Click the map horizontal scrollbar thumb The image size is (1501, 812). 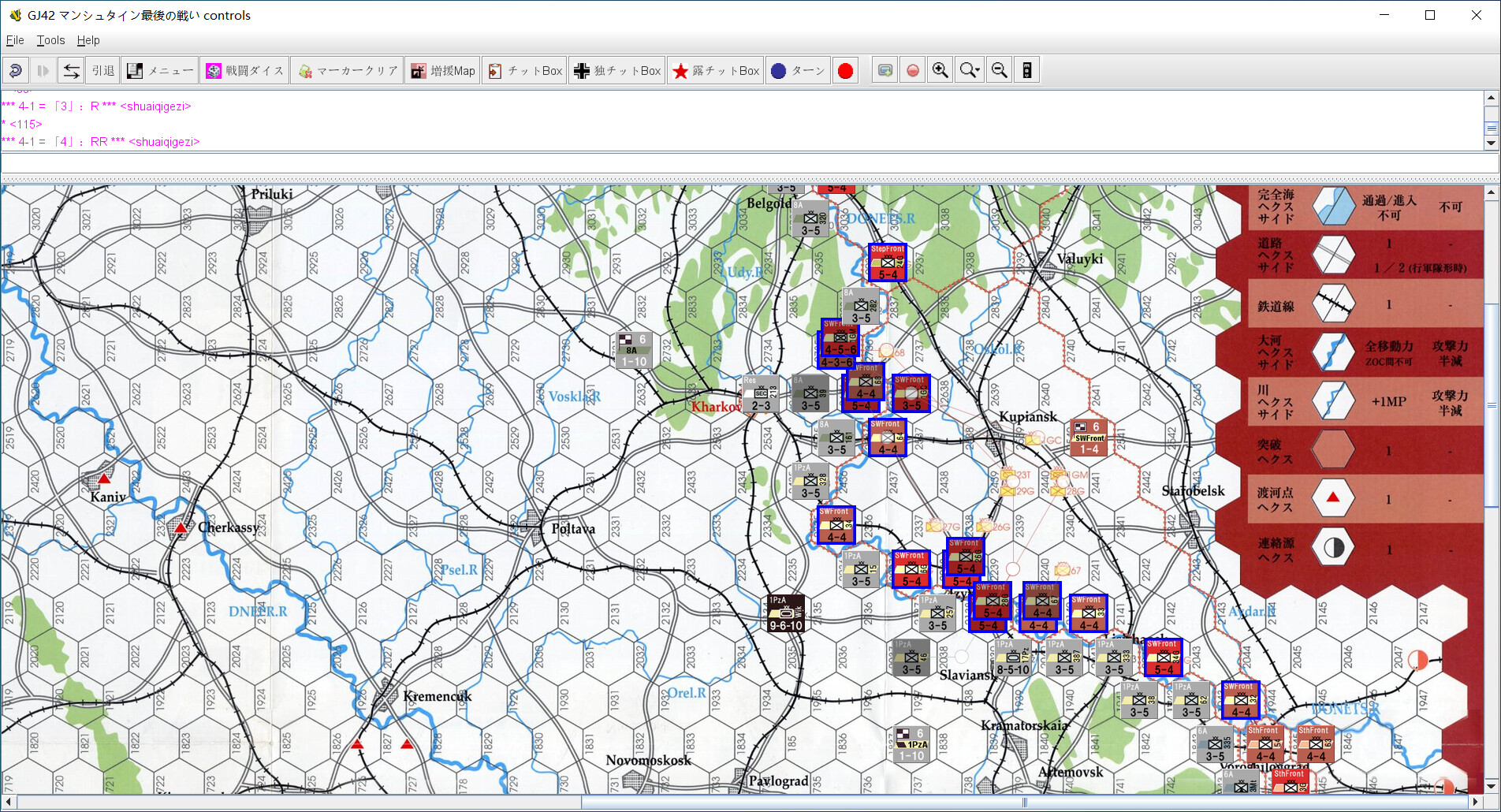click(x=1025, y=803)
